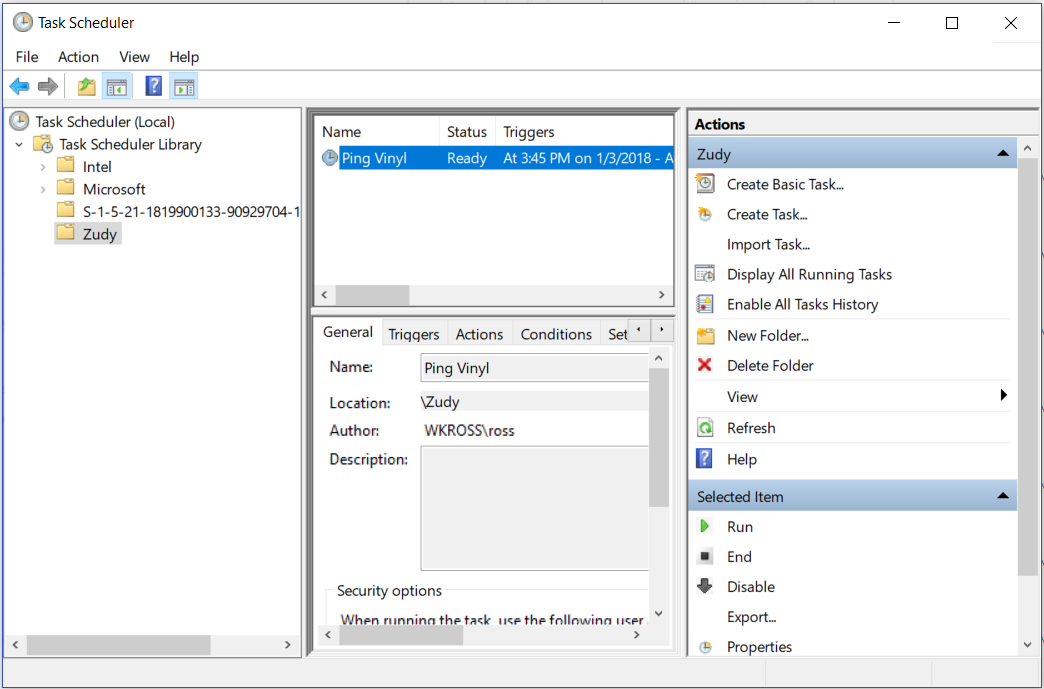1044x689 pixels.
Task: Expand the Intel folder node
Action: point(43,167)
